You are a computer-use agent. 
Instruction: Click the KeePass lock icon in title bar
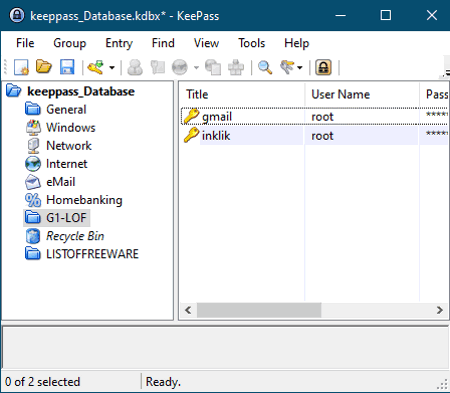click(x=17, y=15)
